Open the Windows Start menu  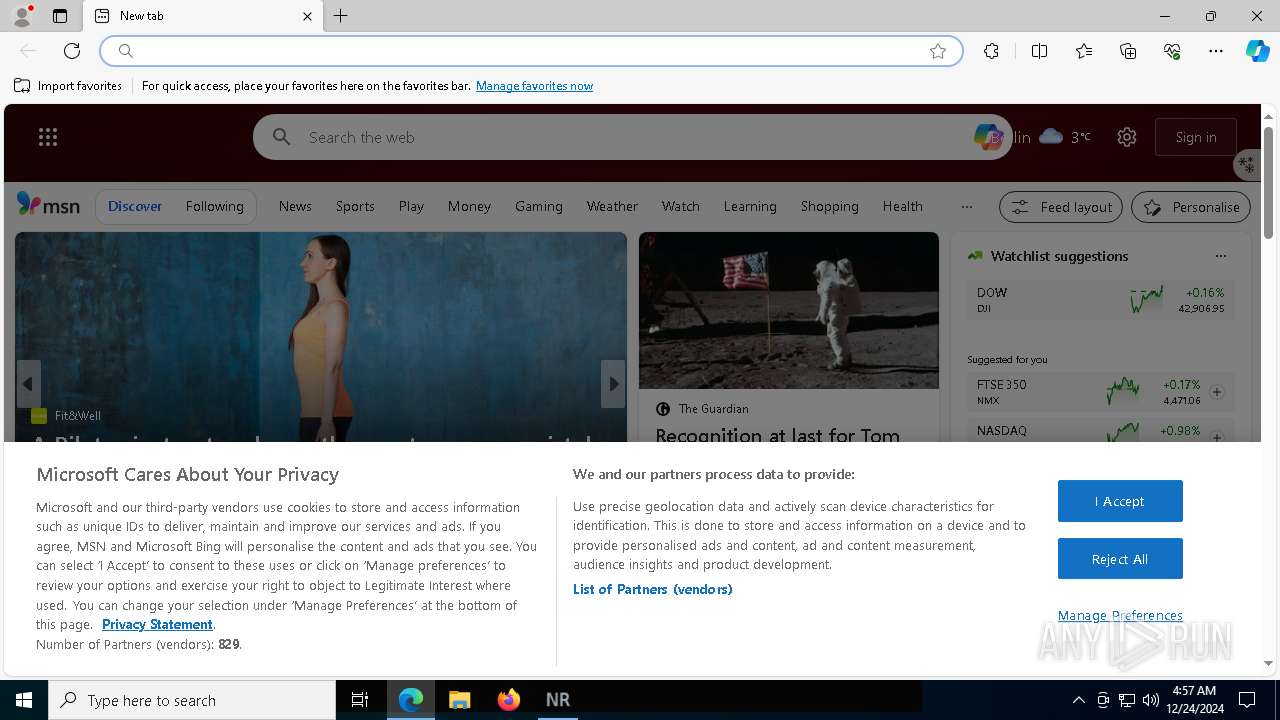24,700
